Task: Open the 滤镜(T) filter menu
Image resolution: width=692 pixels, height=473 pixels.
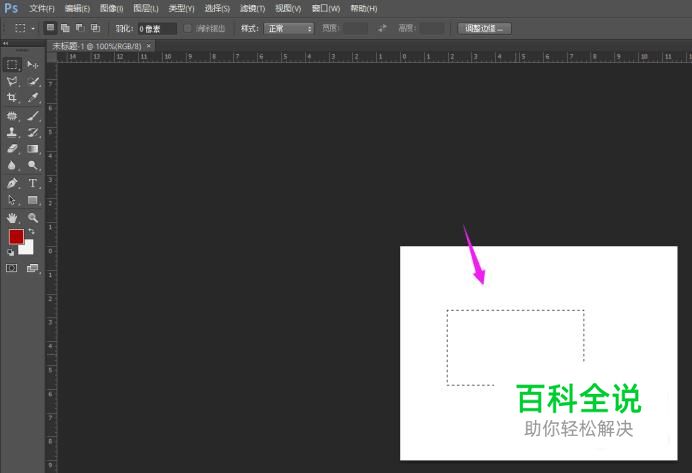Action: tap(252, 8)
